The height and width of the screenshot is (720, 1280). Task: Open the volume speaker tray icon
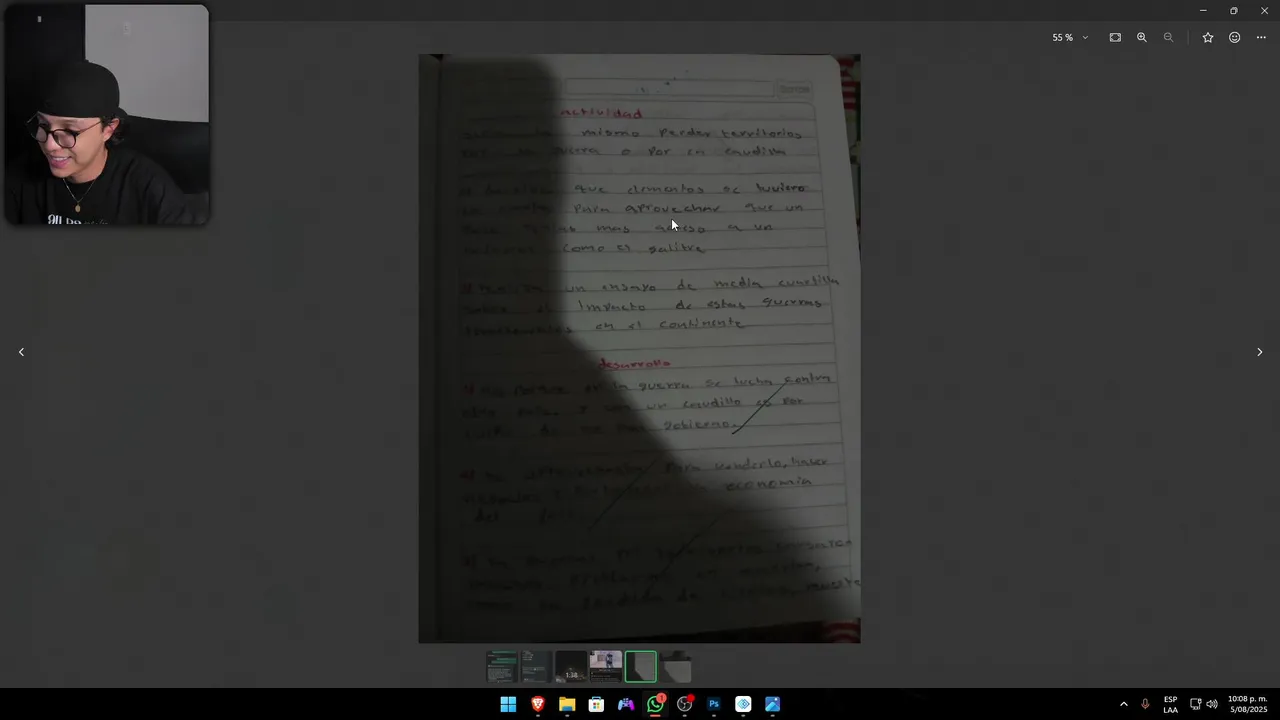click(x=1212, y=704)
